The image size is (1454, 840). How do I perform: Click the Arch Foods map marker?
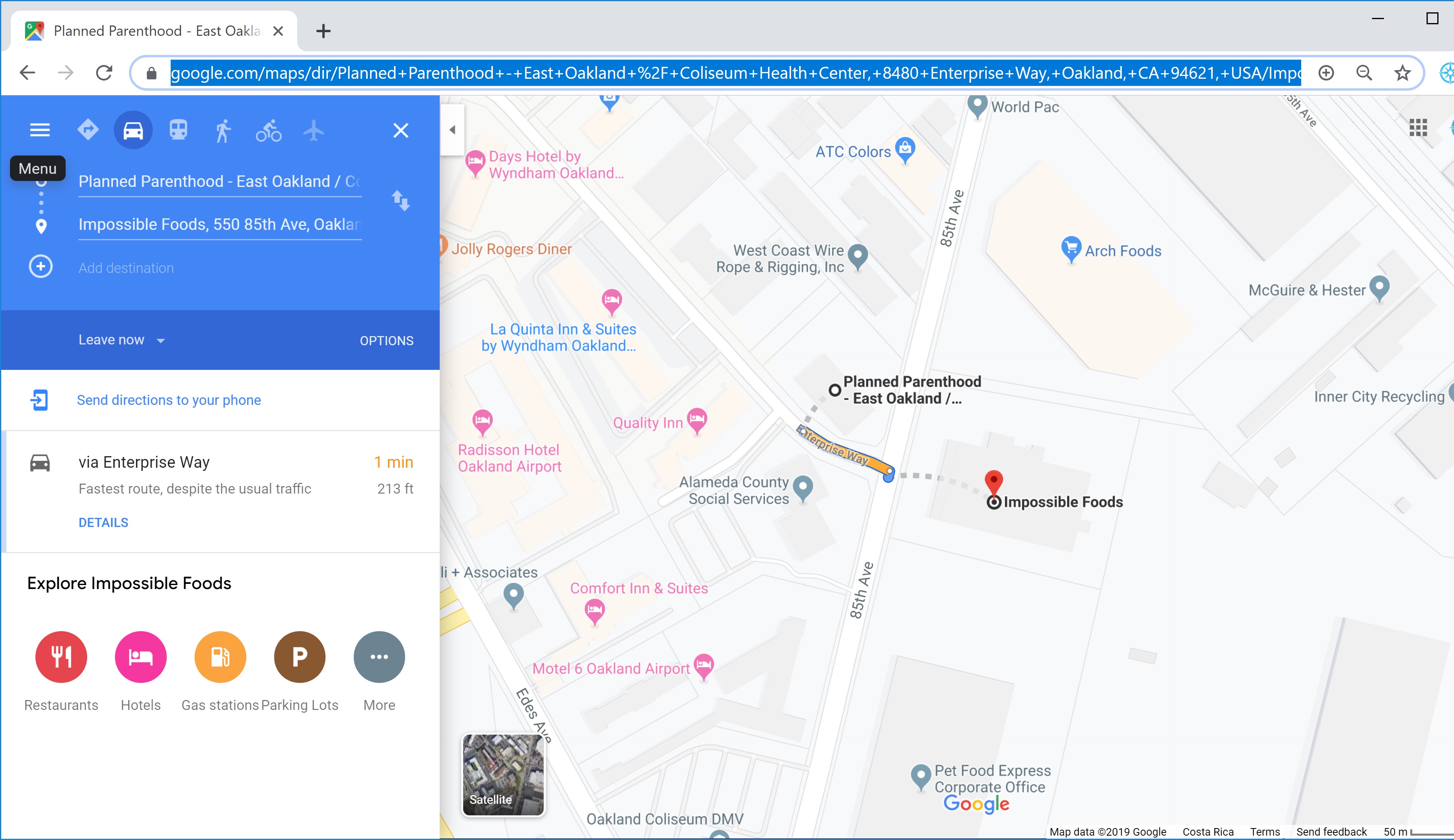pyautogui.click(x=1071, y=250)
